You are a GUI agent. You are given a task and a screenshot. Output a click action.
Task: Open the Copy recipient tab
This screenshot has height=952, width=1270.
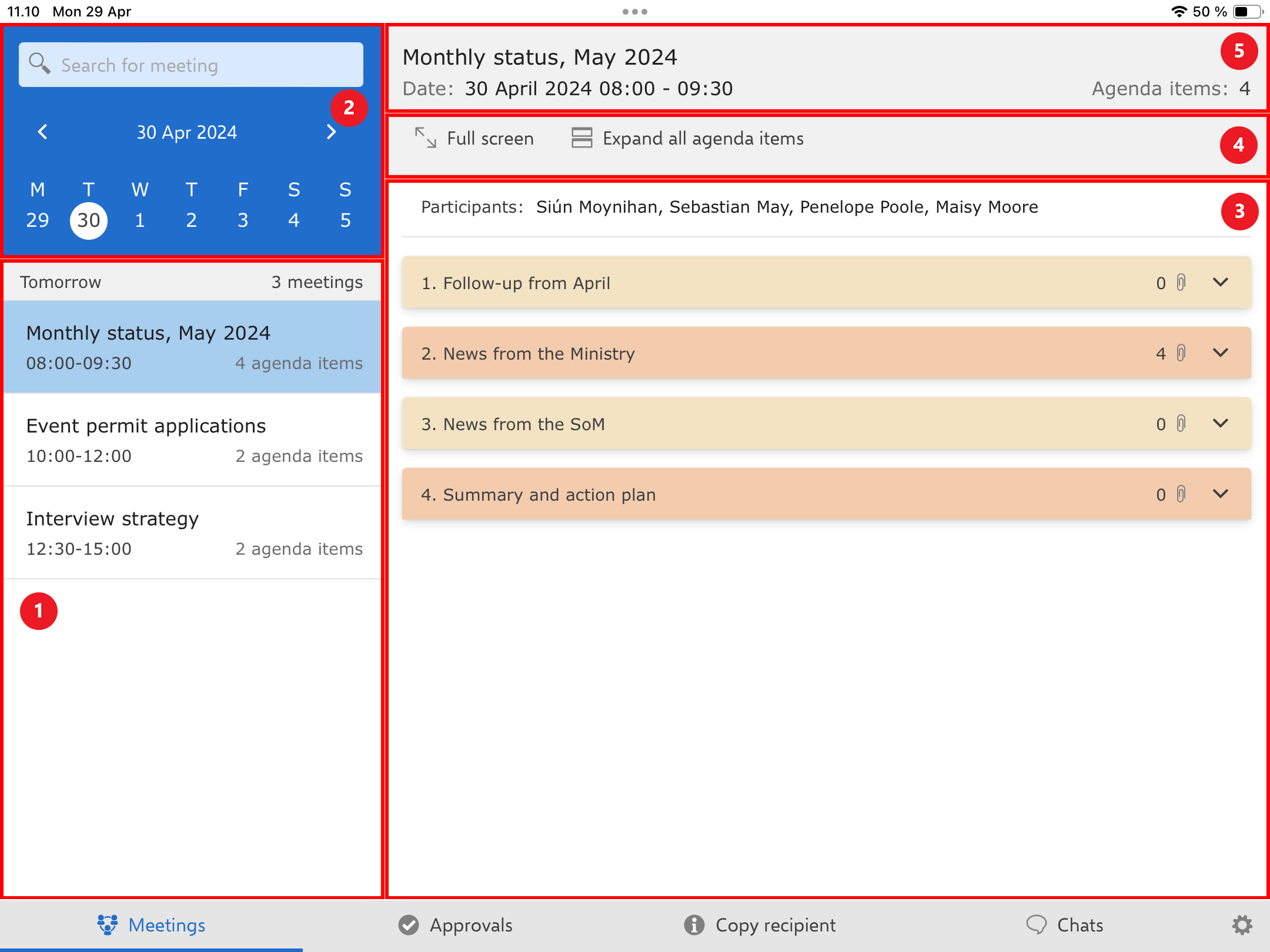(760, 925)
